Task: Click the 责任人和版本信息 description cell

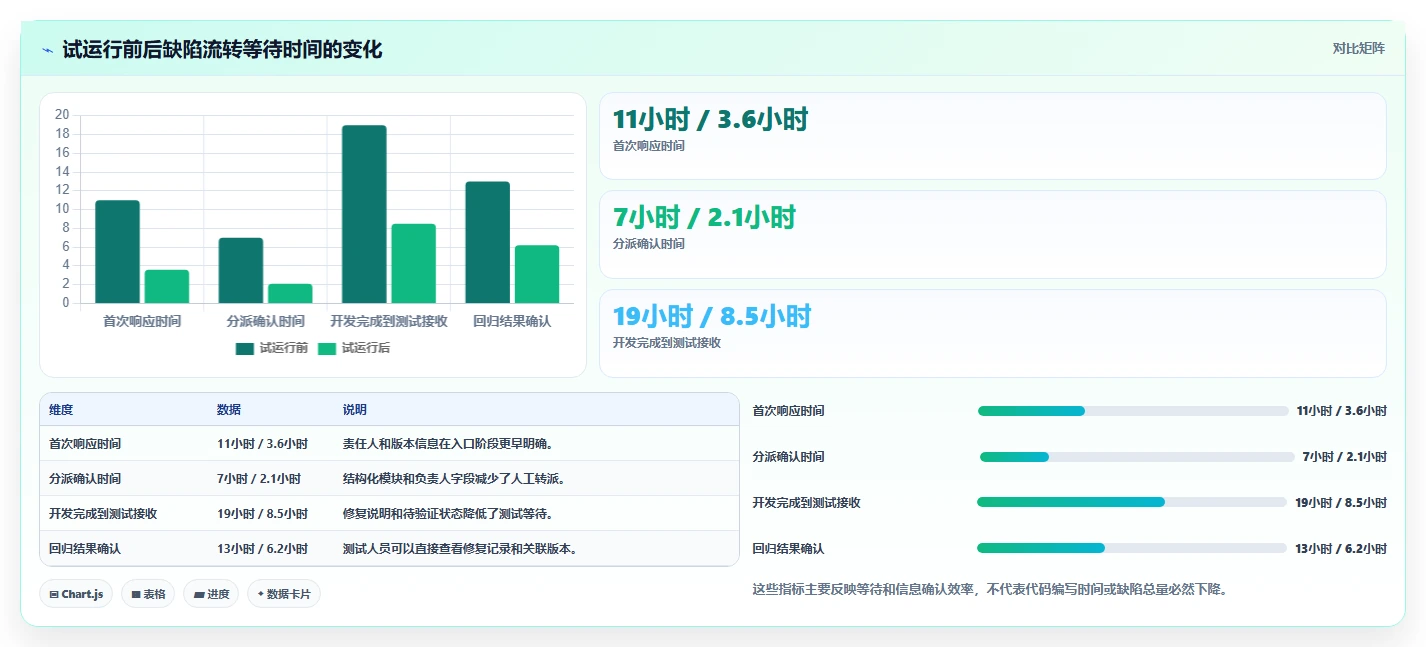Action: click(448, 444)
